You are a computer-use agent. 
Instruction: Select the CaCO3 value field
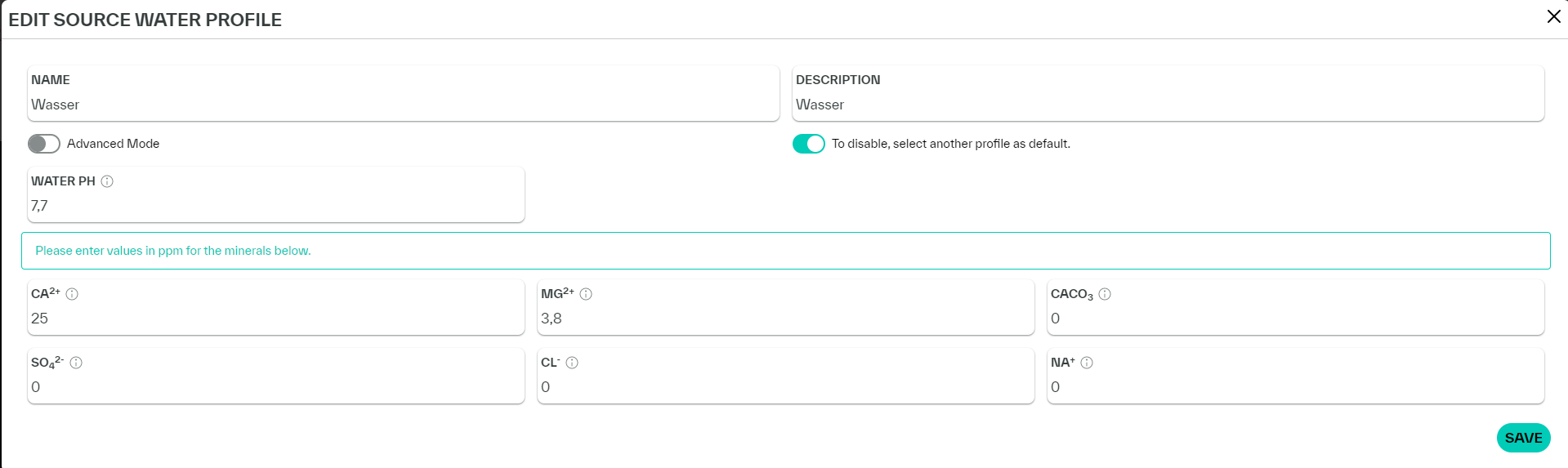[1294, 319]
